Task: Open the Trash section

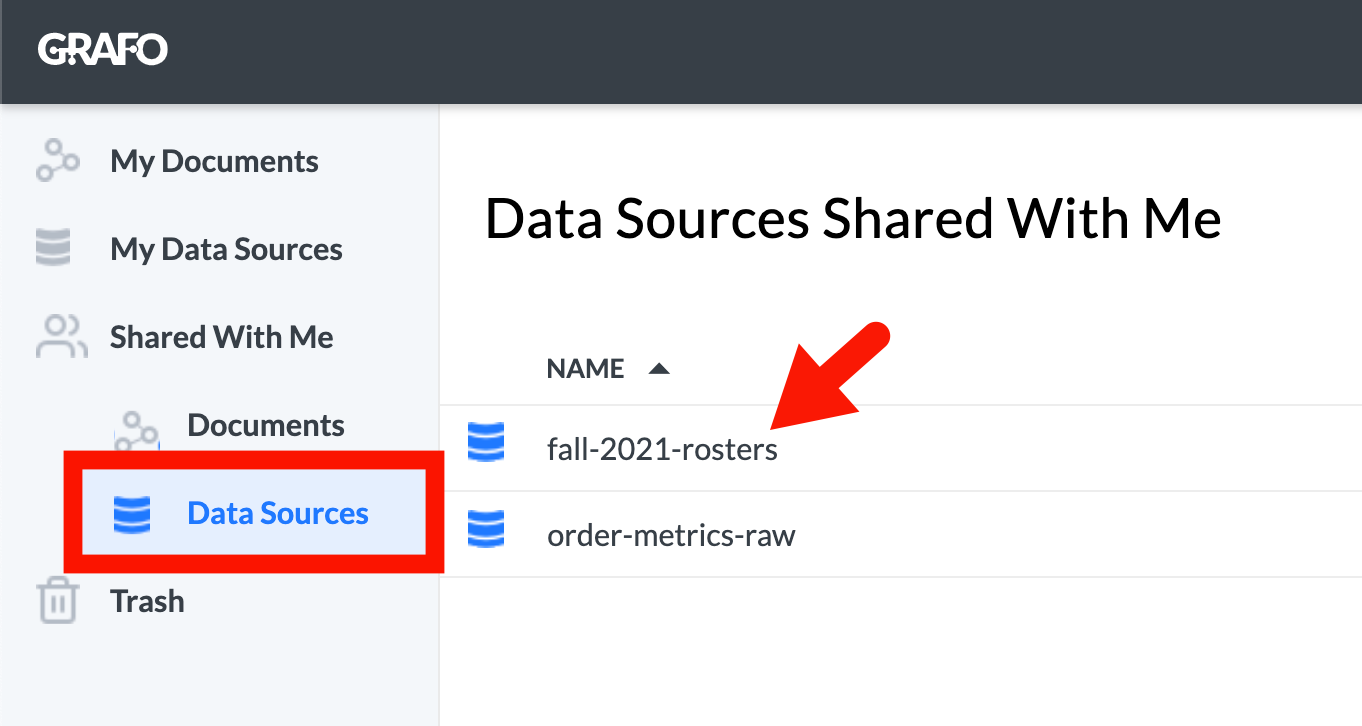Action: coord(147,601)
